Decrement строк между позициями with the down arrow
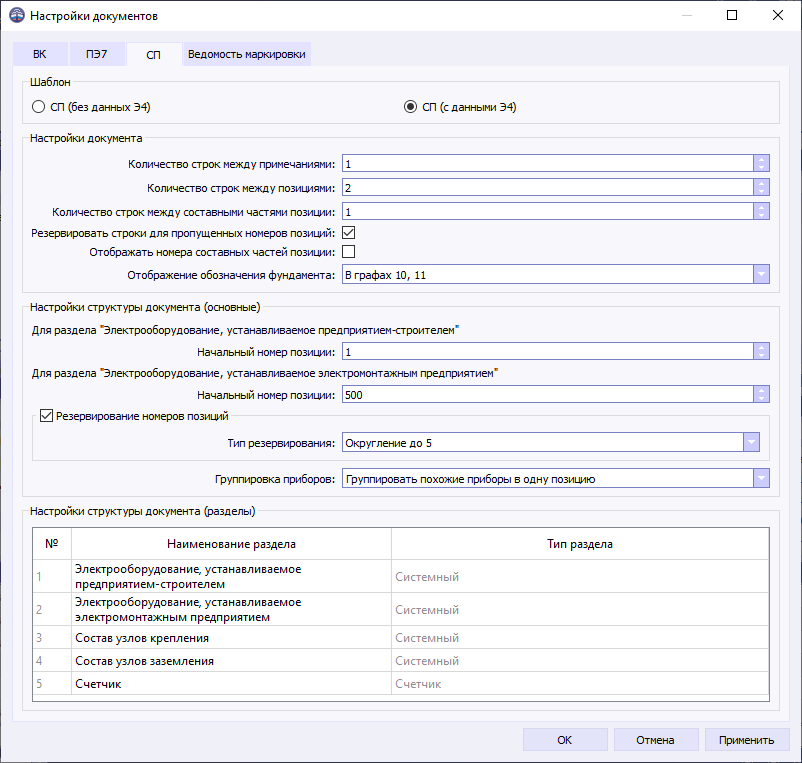The width and height of the screenshot is (802, 763). coord(761,190)
